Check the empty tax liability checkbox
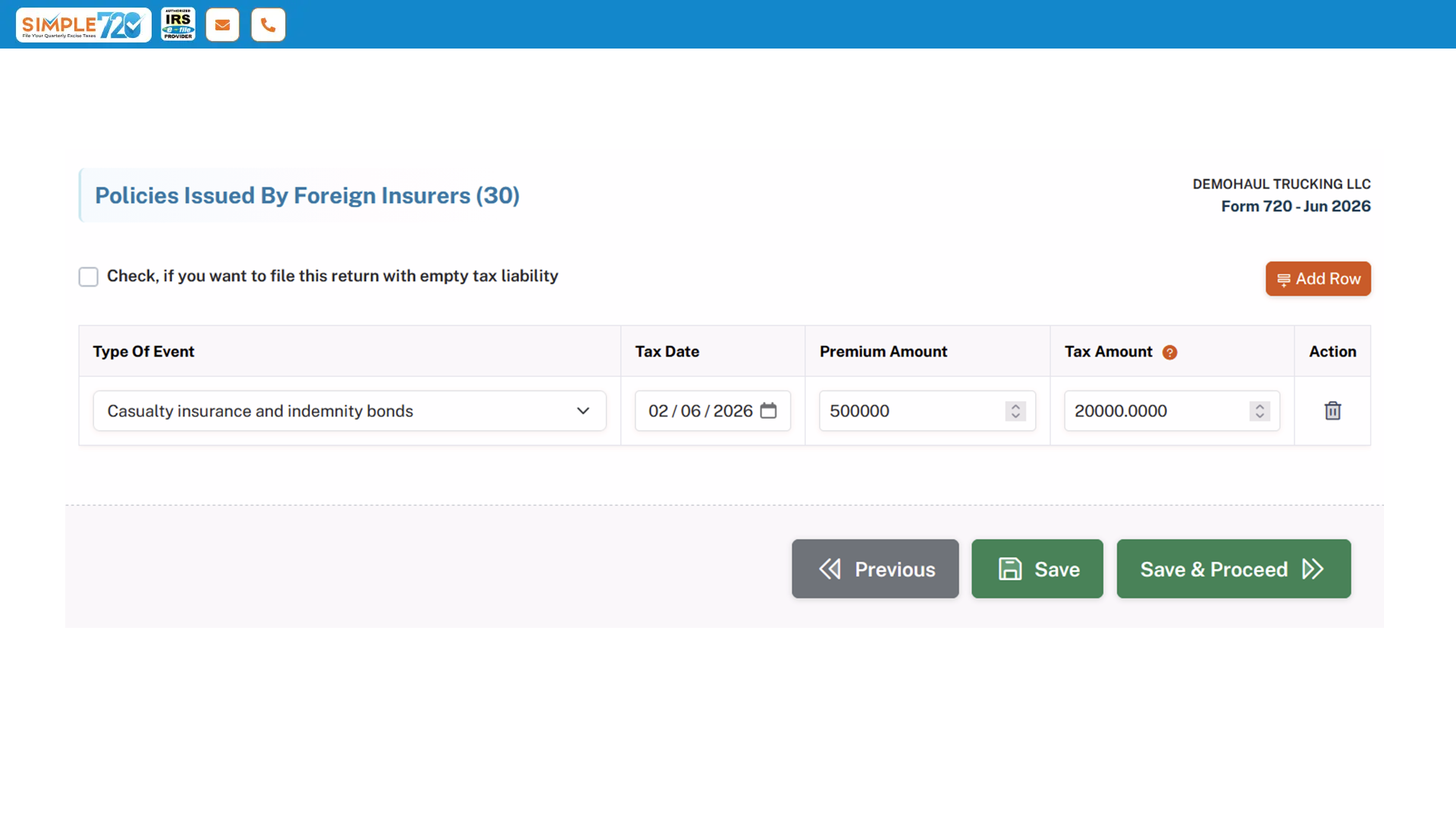Image resolution: width=1456 pixels, height=819 pixels. coord(89,277)
